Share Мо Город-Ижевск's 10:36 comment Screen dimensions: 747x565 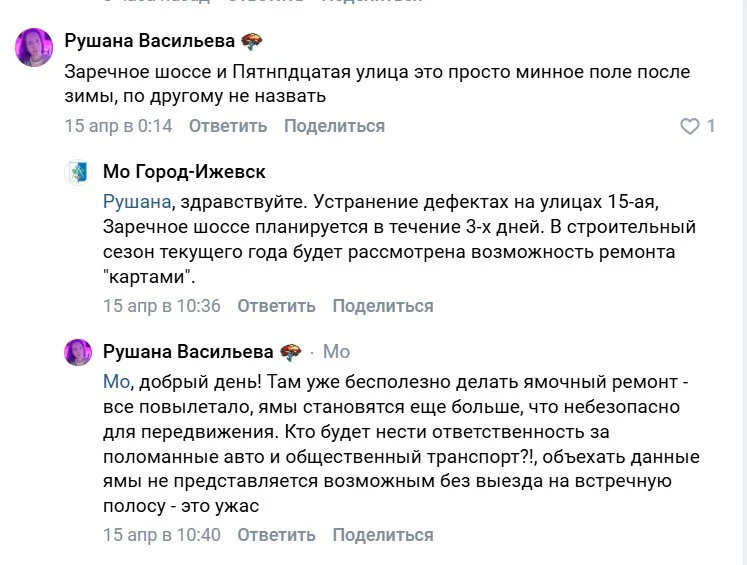tap(383, 306)
